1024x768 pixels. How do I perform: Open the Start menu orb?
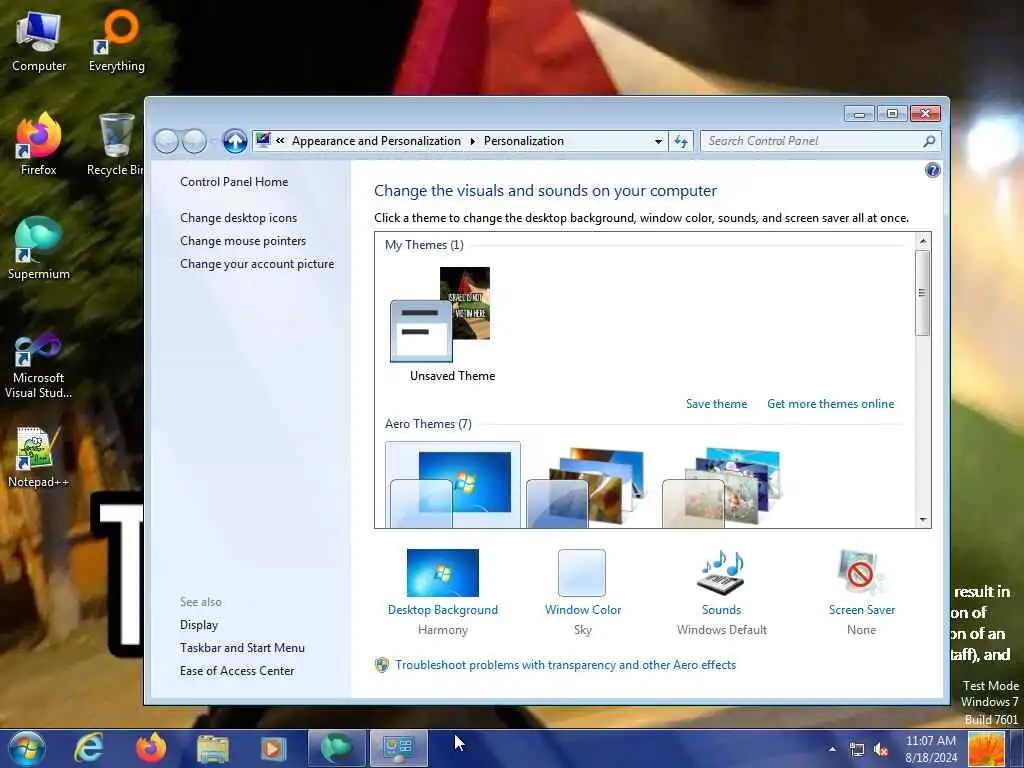(x=27, y=748)
